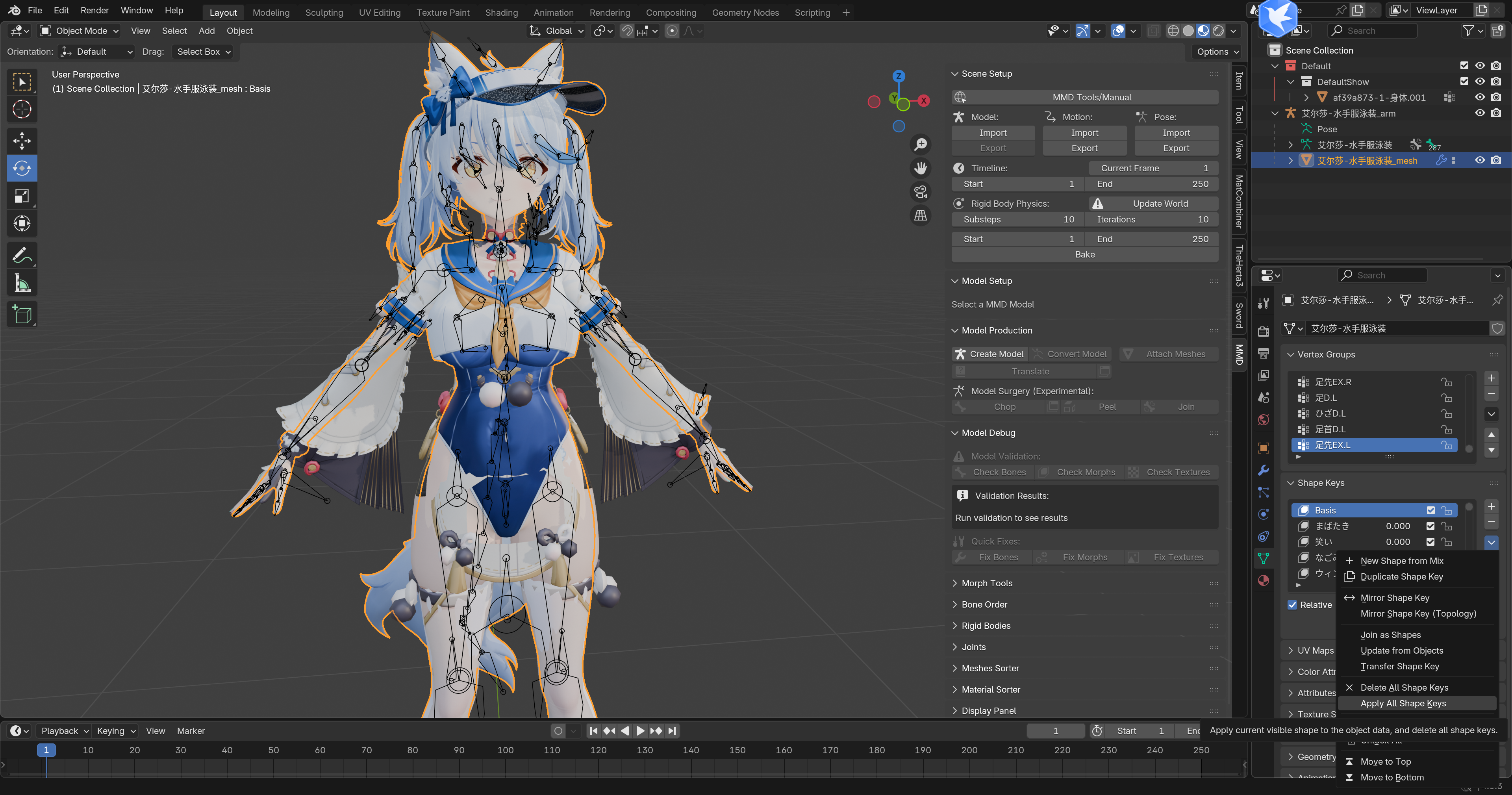Click the viewport zoom magnifier icon

pos(920,145)
